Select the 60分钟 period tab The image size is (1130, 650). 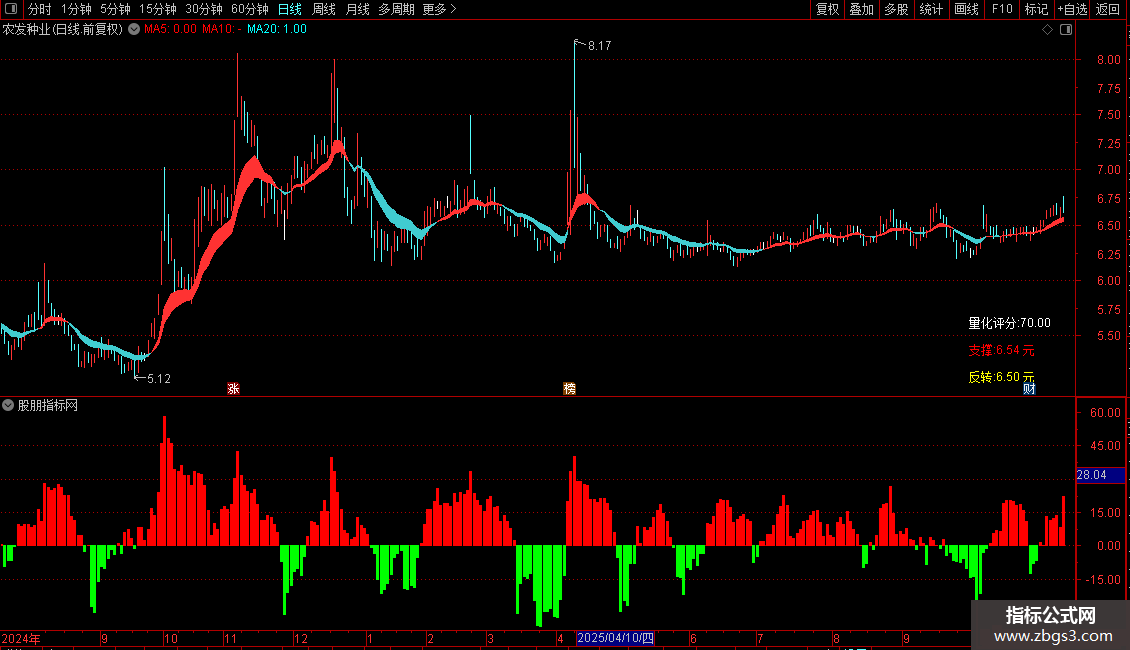point(250,9)
